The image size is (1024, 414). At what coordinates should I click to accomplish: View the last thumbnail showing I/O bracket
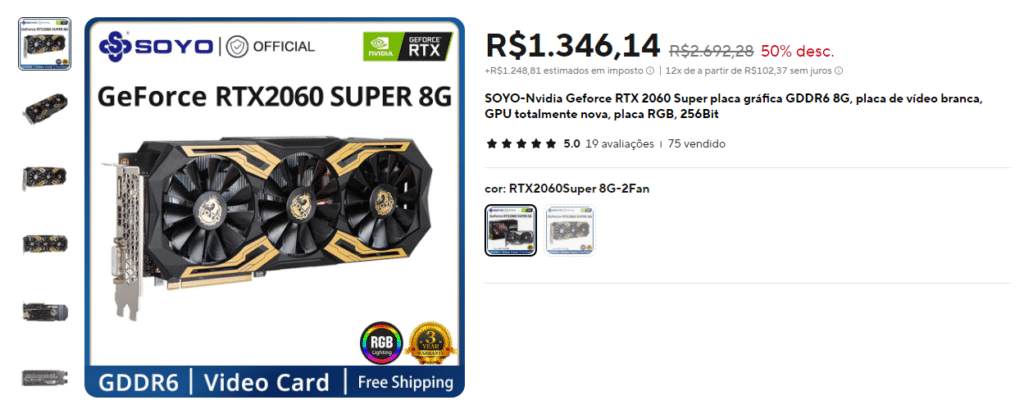(x=44, y=378)
